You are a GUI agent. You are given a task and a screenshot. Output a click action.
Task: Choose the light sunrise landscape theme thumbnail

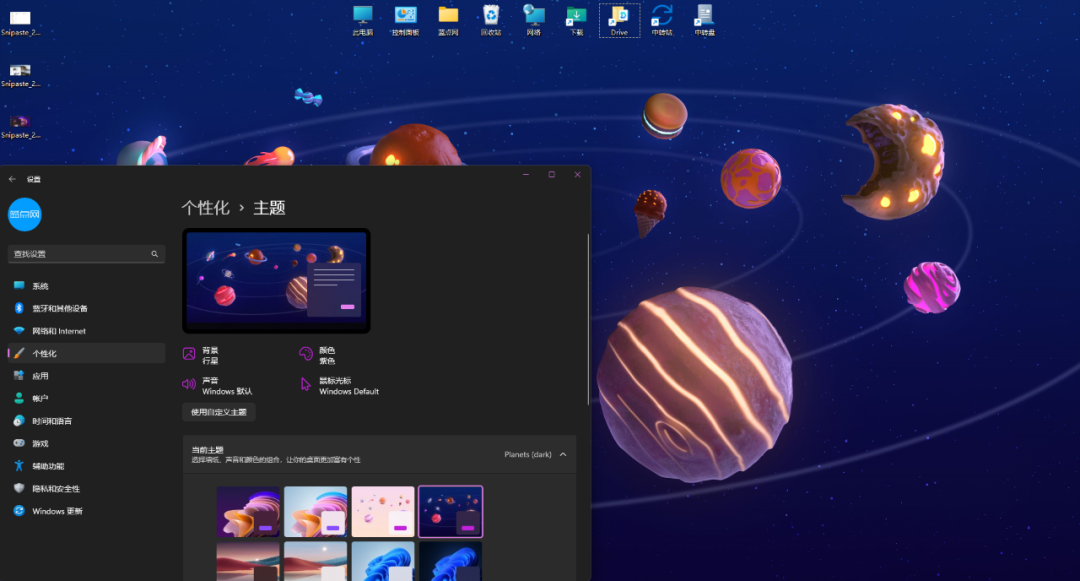315,561
